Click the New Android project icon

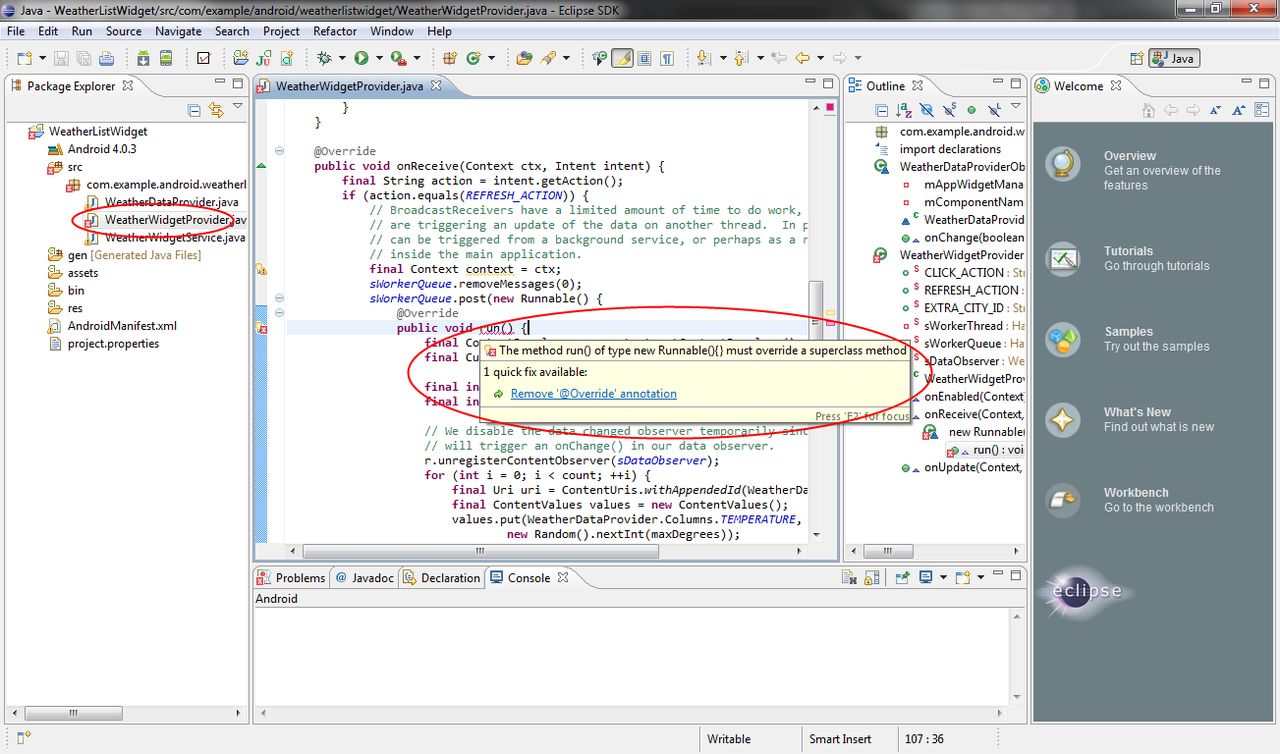pyautogui.click(x=241, y=58)
